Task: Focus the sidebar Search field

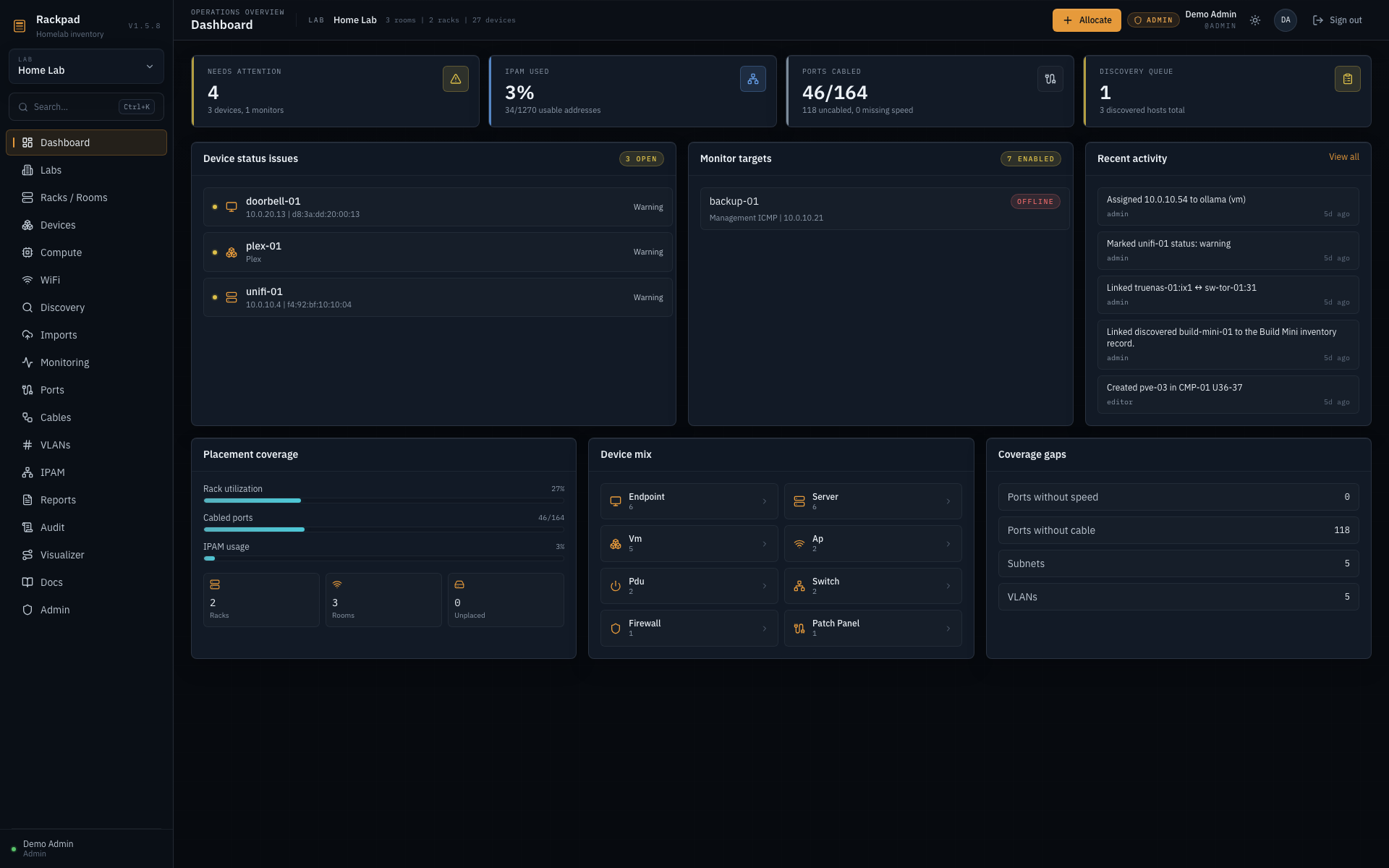Action: [86, 107]
